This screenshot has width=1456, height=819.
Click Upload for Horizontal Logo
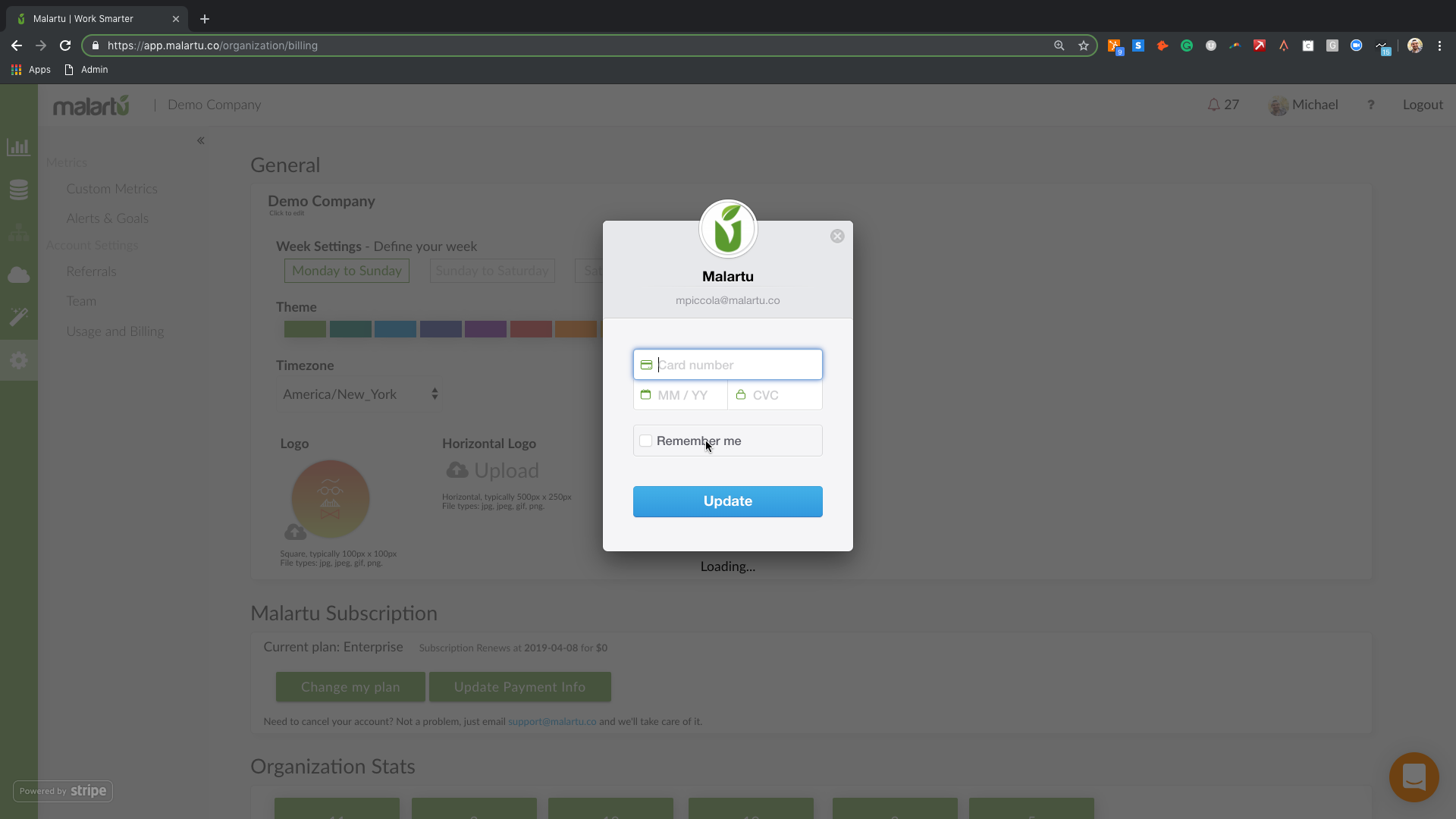pyautogui.click(x=493, y=470)
